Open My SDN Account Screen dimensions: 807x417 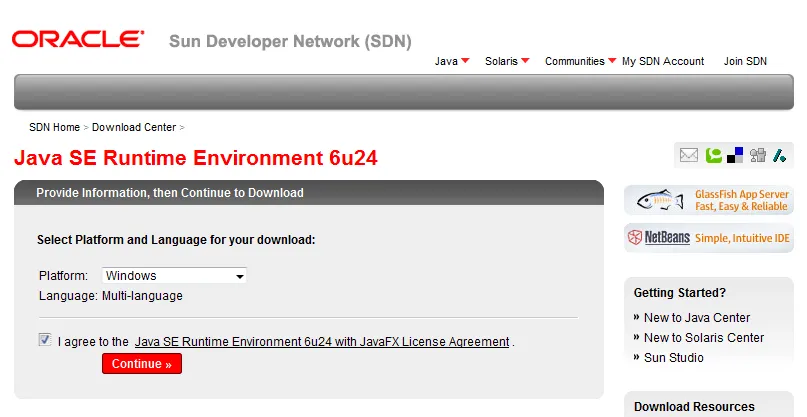(663, 61)
